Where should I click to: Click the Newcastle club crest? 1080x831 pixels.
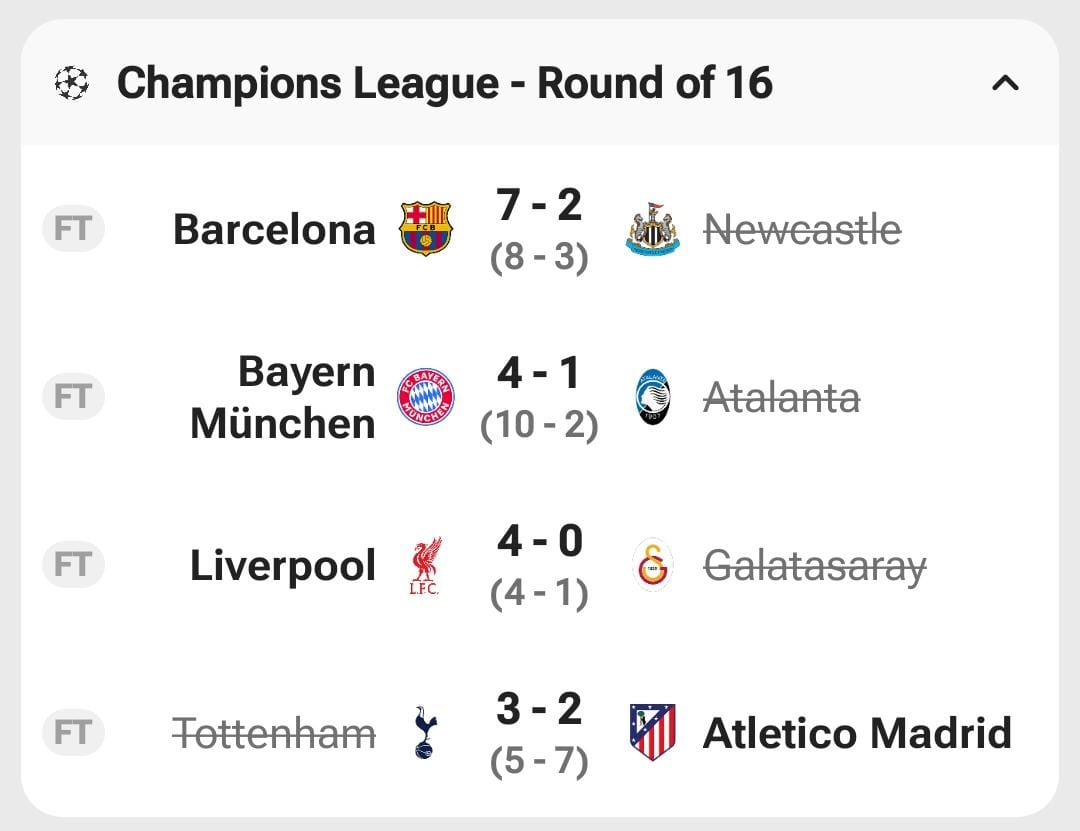[653, 229]
